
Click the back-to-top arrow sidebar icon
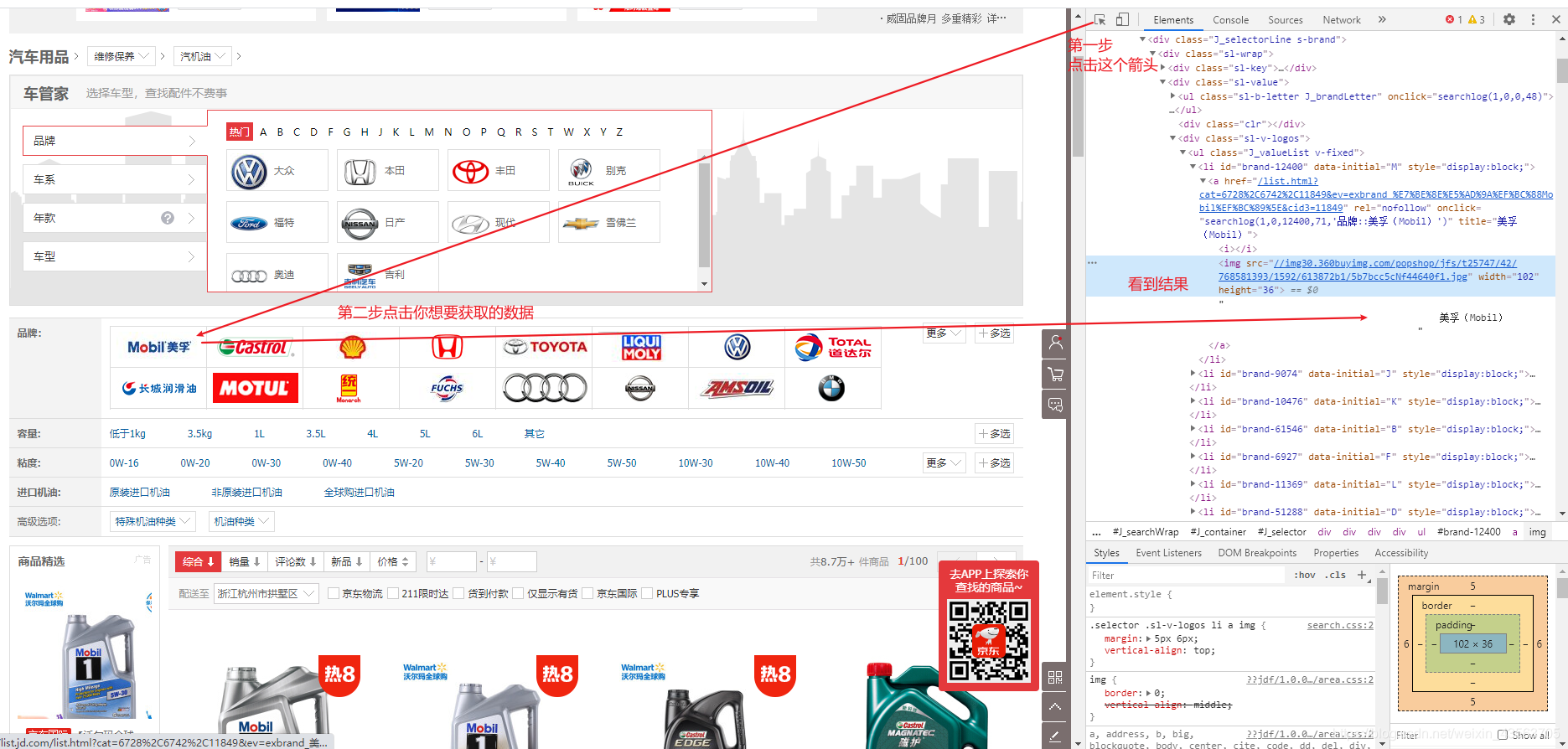1055,707
